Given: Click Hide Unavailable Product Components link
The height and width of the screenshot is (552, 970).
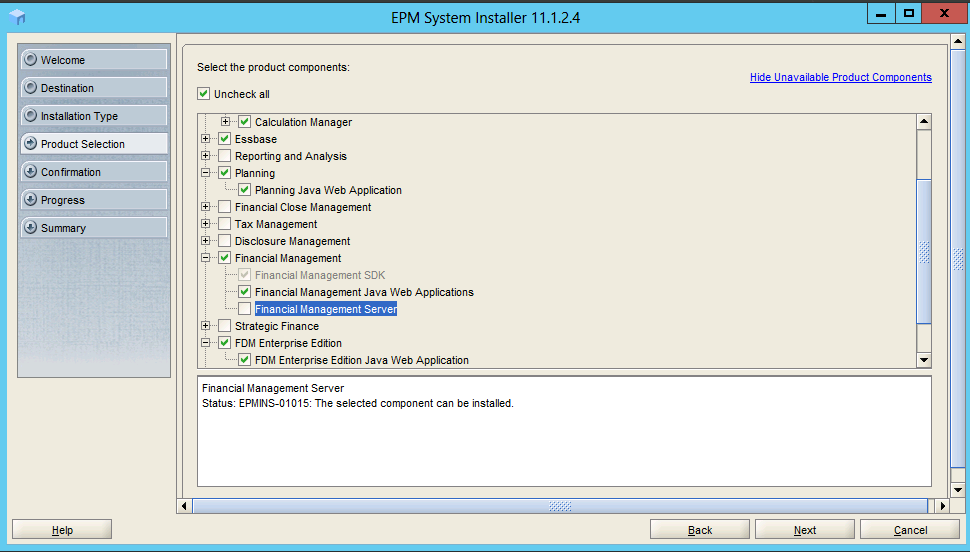Looking at the screenshot, I should 841,77.
